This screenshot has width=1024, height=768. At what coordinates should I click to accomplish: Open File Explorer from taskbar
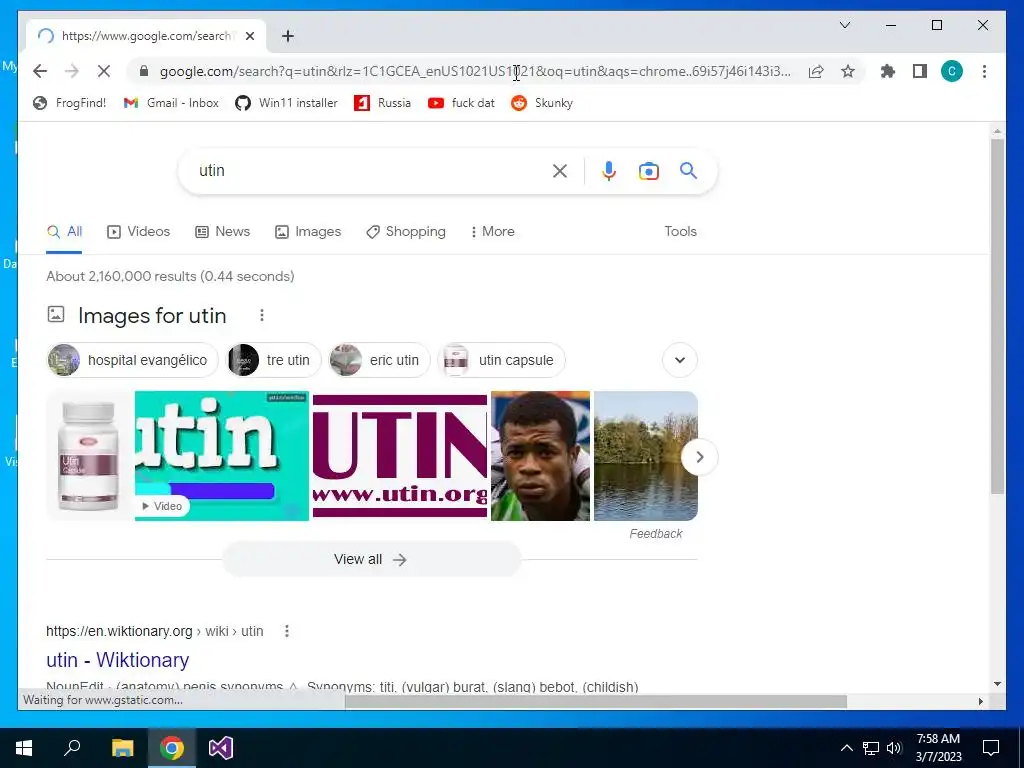tap(122, 748)
